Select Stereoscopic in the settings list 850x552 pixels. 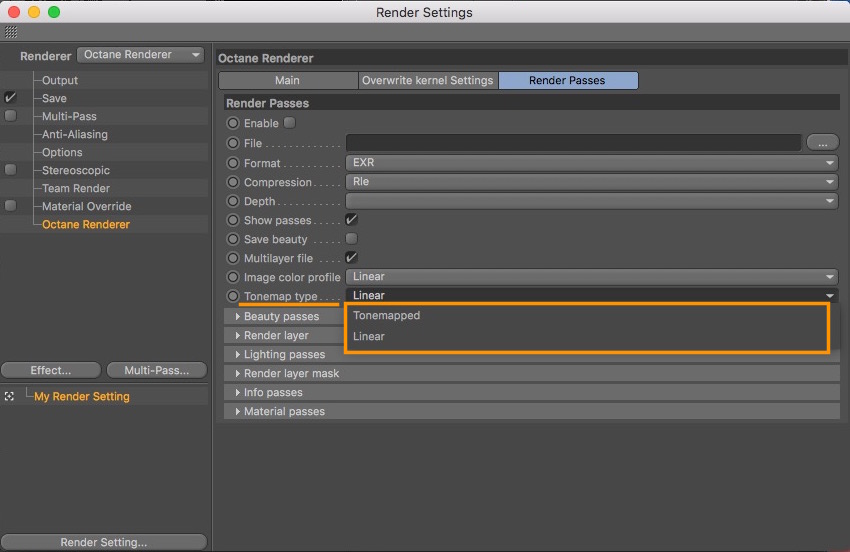[76, 170]
